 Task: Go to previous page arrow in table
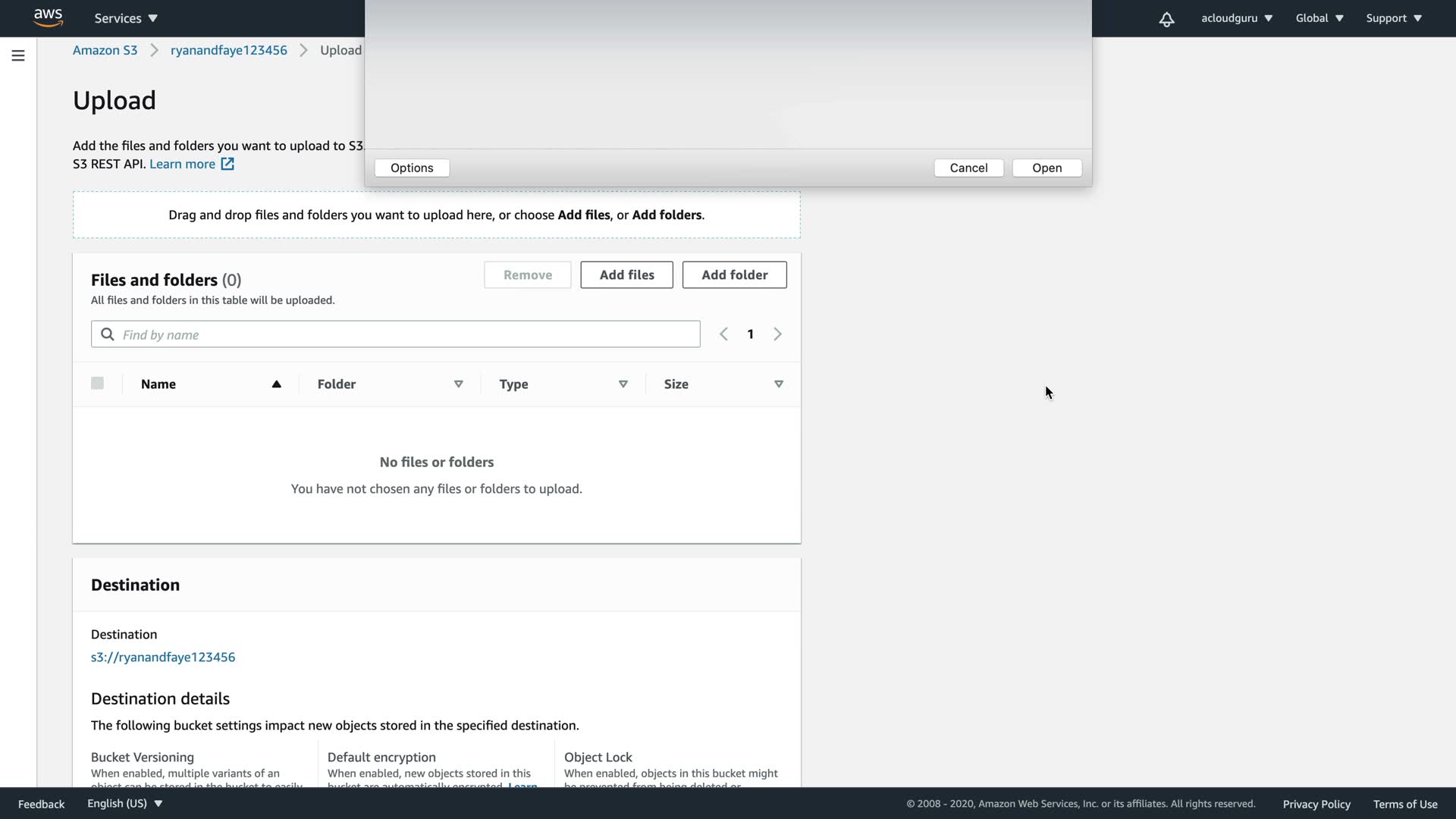723,334
